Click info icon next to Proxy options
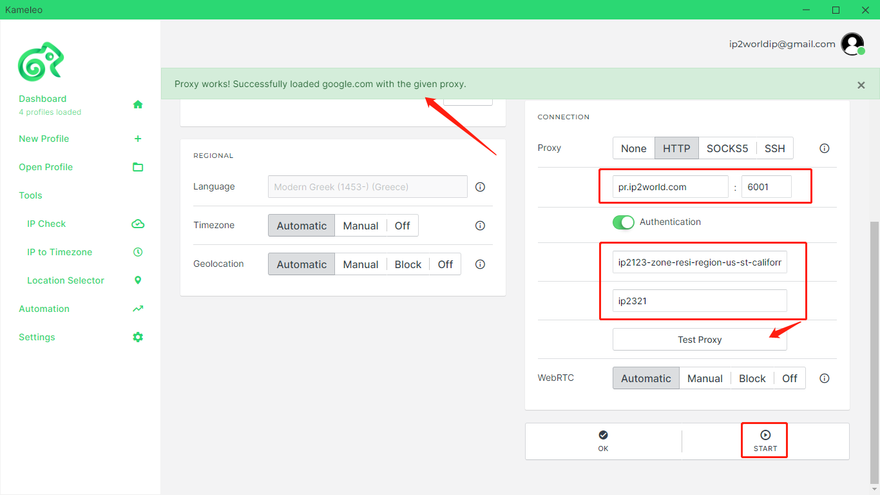This screenshot has width=880, height=495. 824,148
